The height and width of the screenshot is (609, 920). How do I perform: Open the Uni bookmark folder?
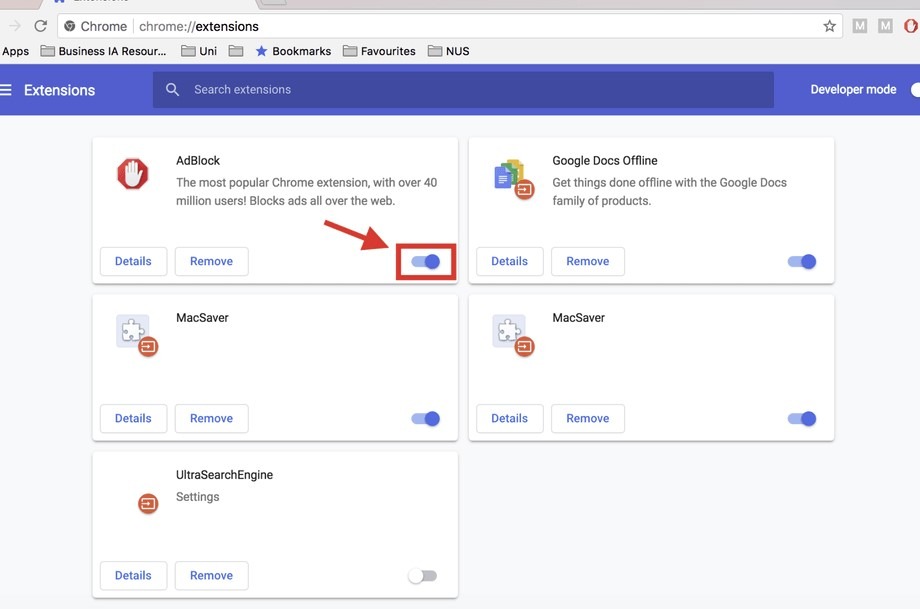coord(199,51)
